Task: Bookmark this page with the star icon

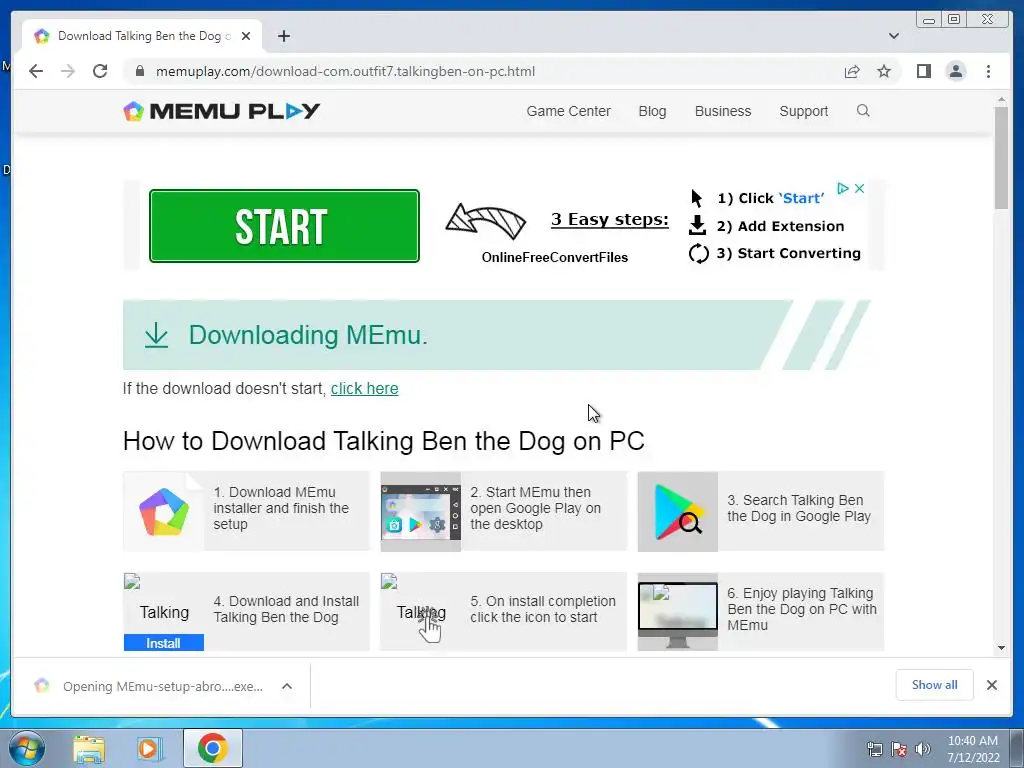Action: 884,71
